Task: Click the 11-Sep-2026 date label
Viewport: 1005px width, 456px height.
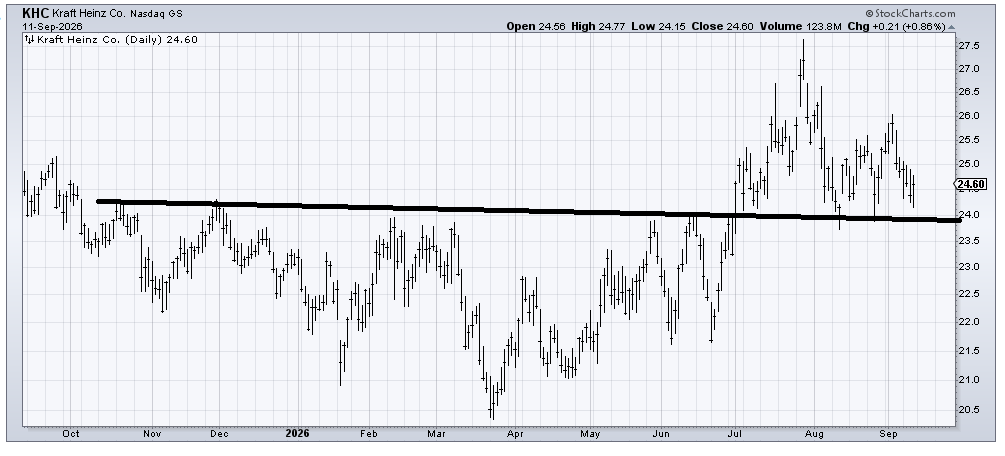Action: 47,25
